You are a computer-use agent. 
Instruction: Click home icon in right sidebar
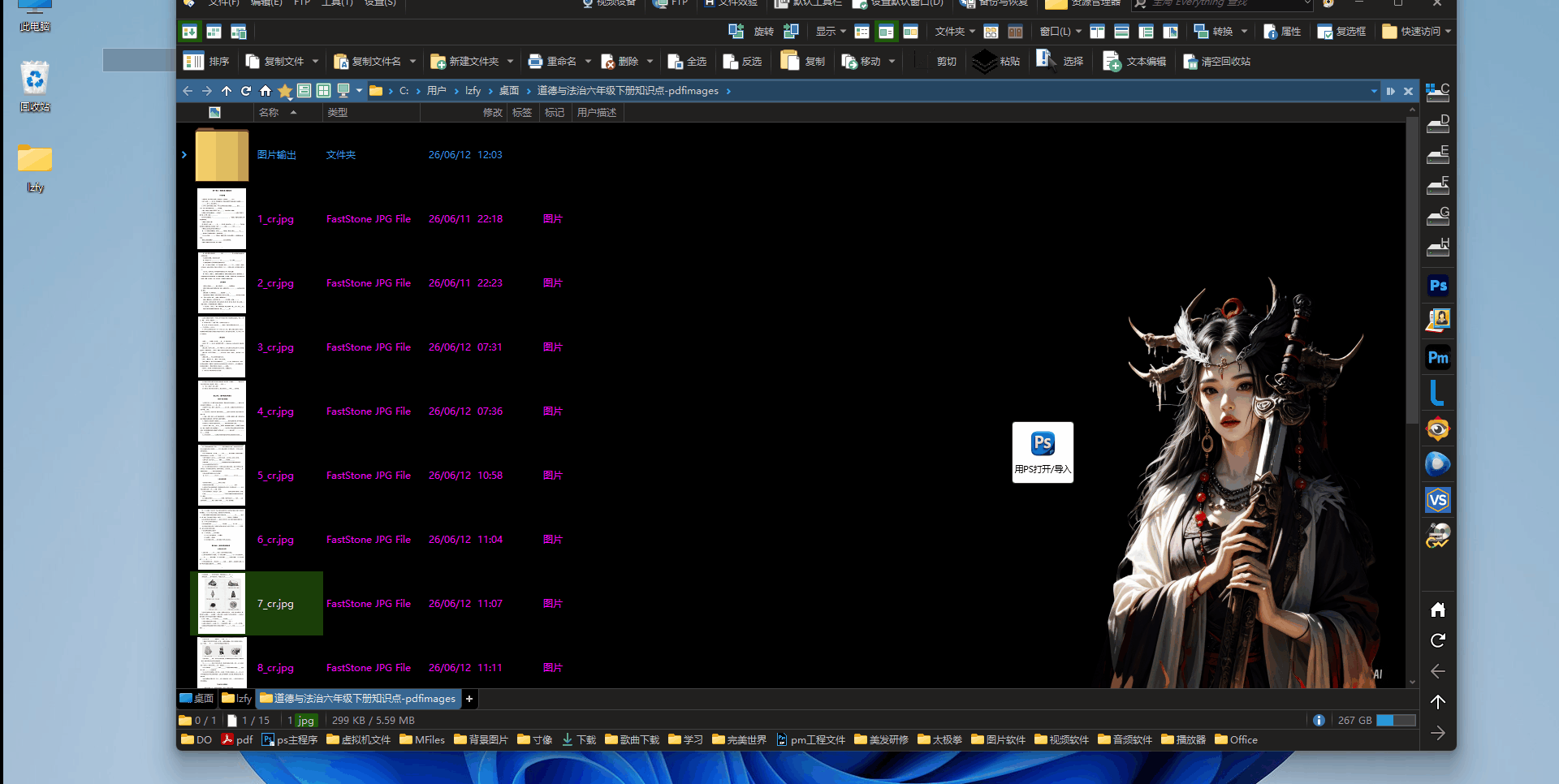1438,610
